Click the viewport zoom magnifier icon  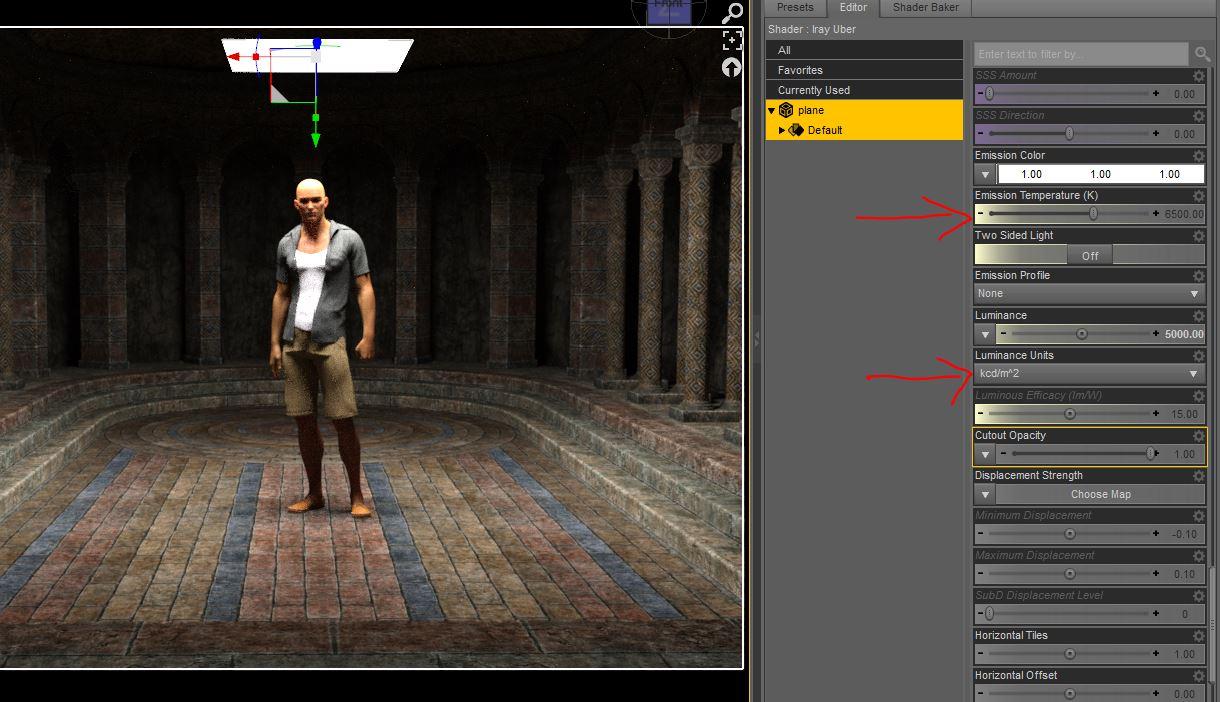733,13
